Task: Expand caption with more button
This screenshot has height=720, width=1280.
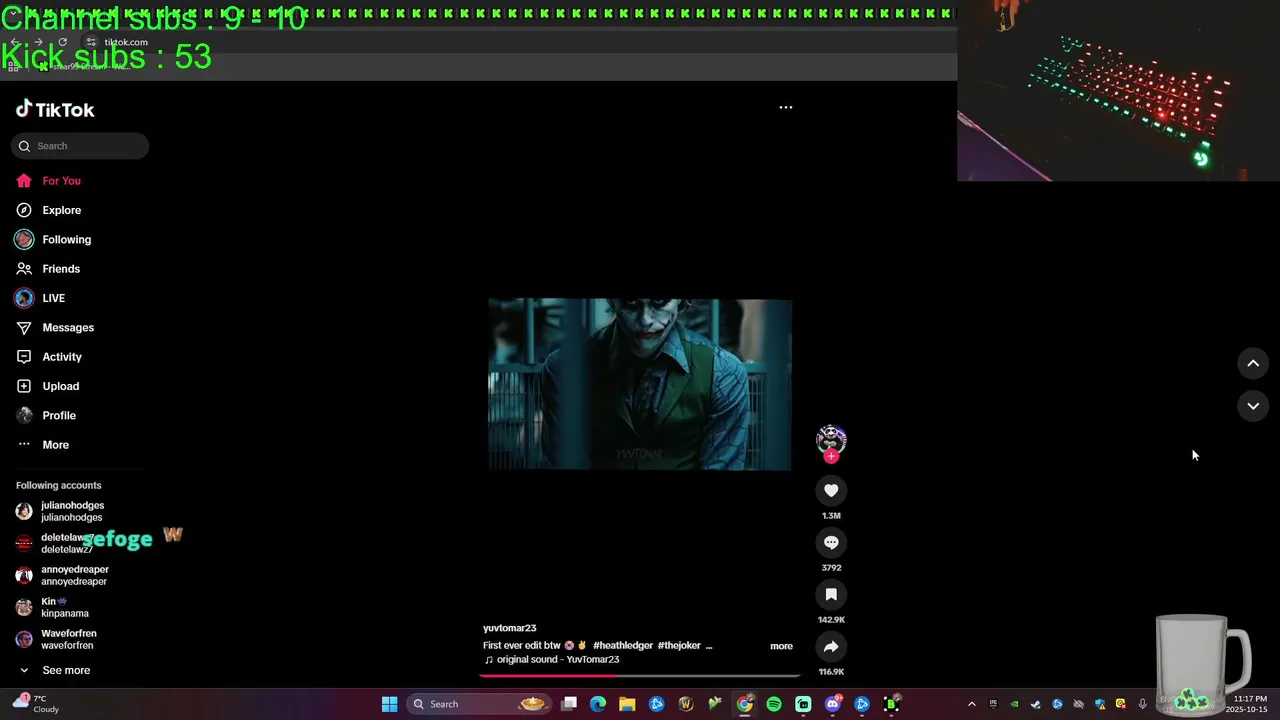Action: tap(781, 646)
